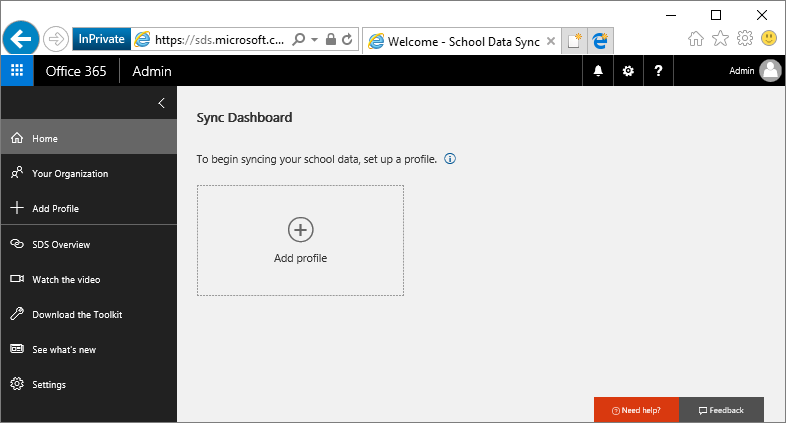786x423 pixels.
Task: Click the Need help? button
Action: [x=636, y=410]
